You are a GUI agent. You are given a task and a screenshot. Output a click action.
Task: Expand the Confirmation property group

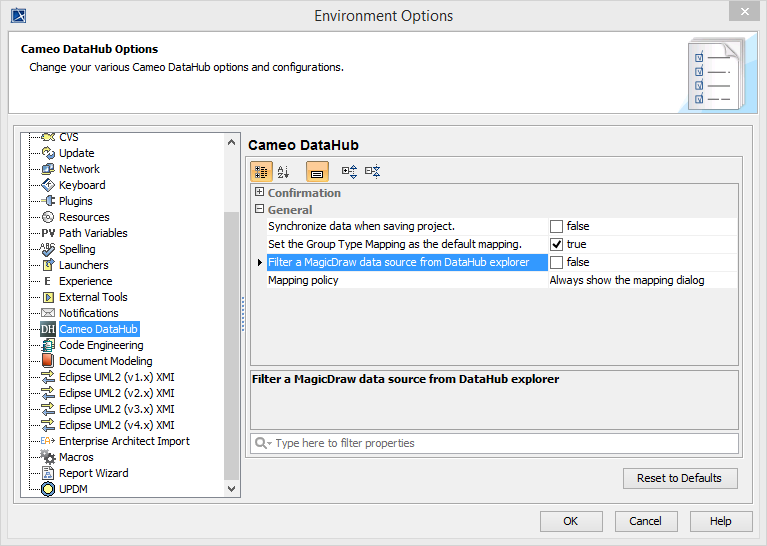260,193
